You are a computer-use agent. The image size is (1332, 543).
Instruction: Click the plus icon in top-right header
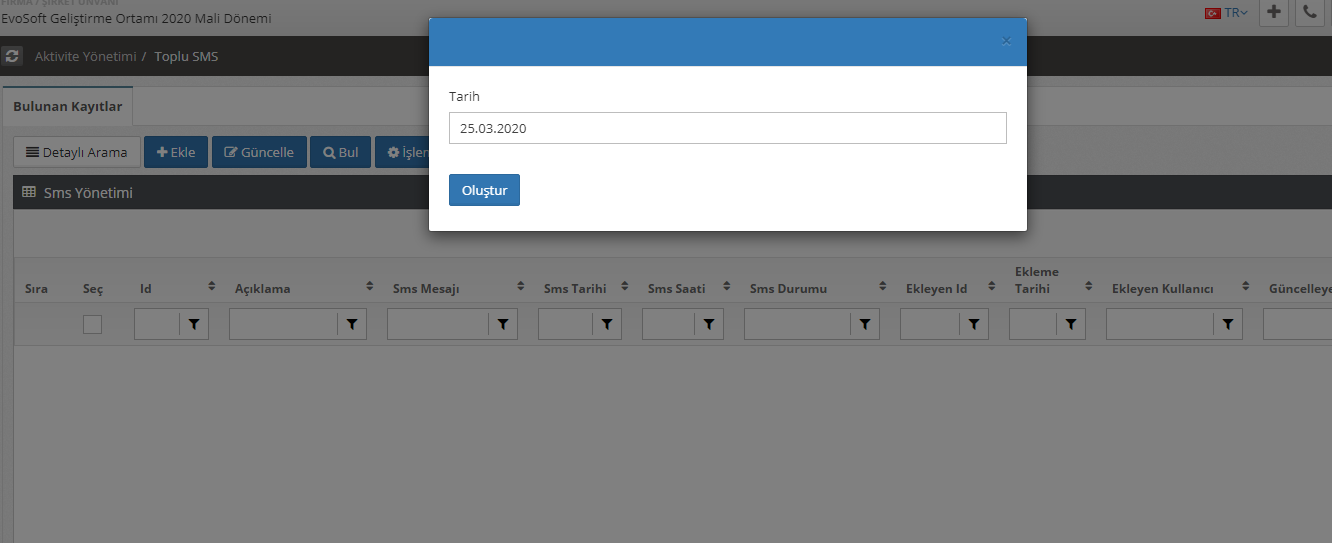tap(1273, 13)
